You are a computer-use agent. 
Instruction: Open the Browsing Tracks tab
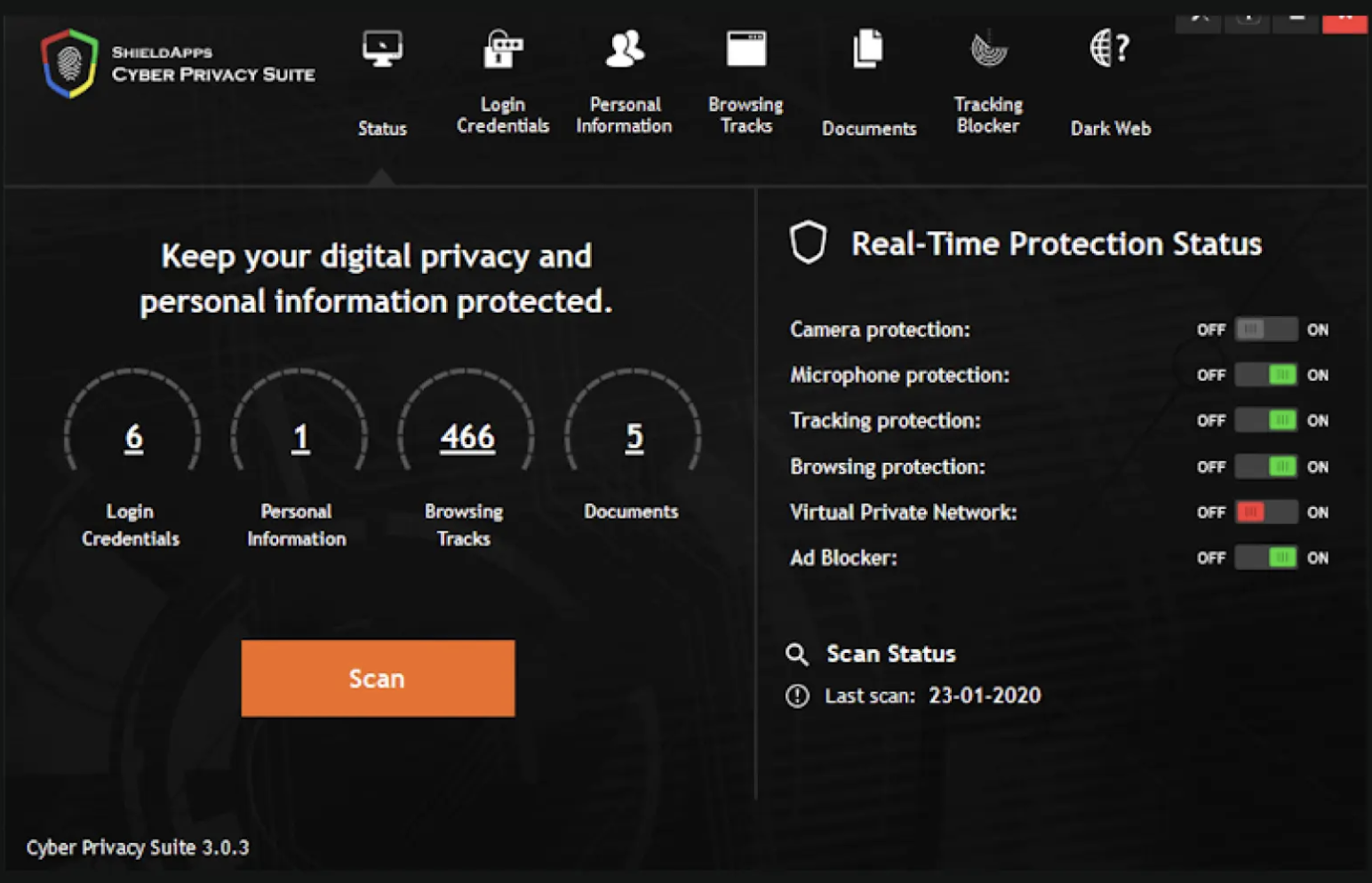coord(746,114)
